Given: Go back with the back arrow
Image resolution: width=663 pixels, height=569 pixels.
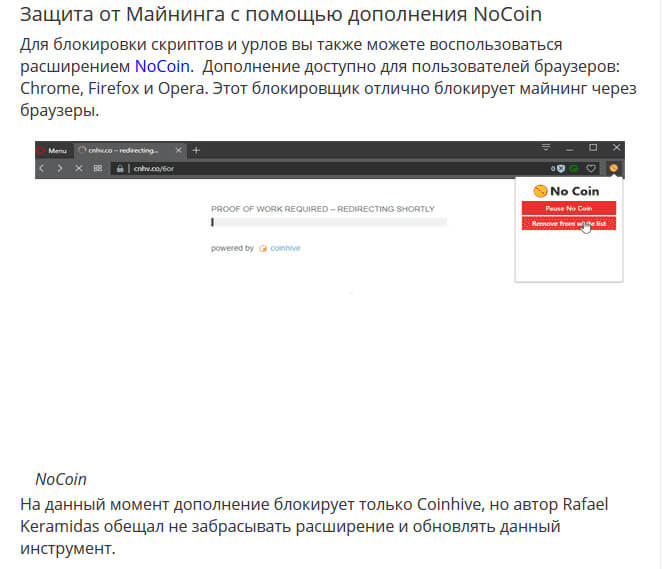Looking at the screenshot, I should click(42, 168).
